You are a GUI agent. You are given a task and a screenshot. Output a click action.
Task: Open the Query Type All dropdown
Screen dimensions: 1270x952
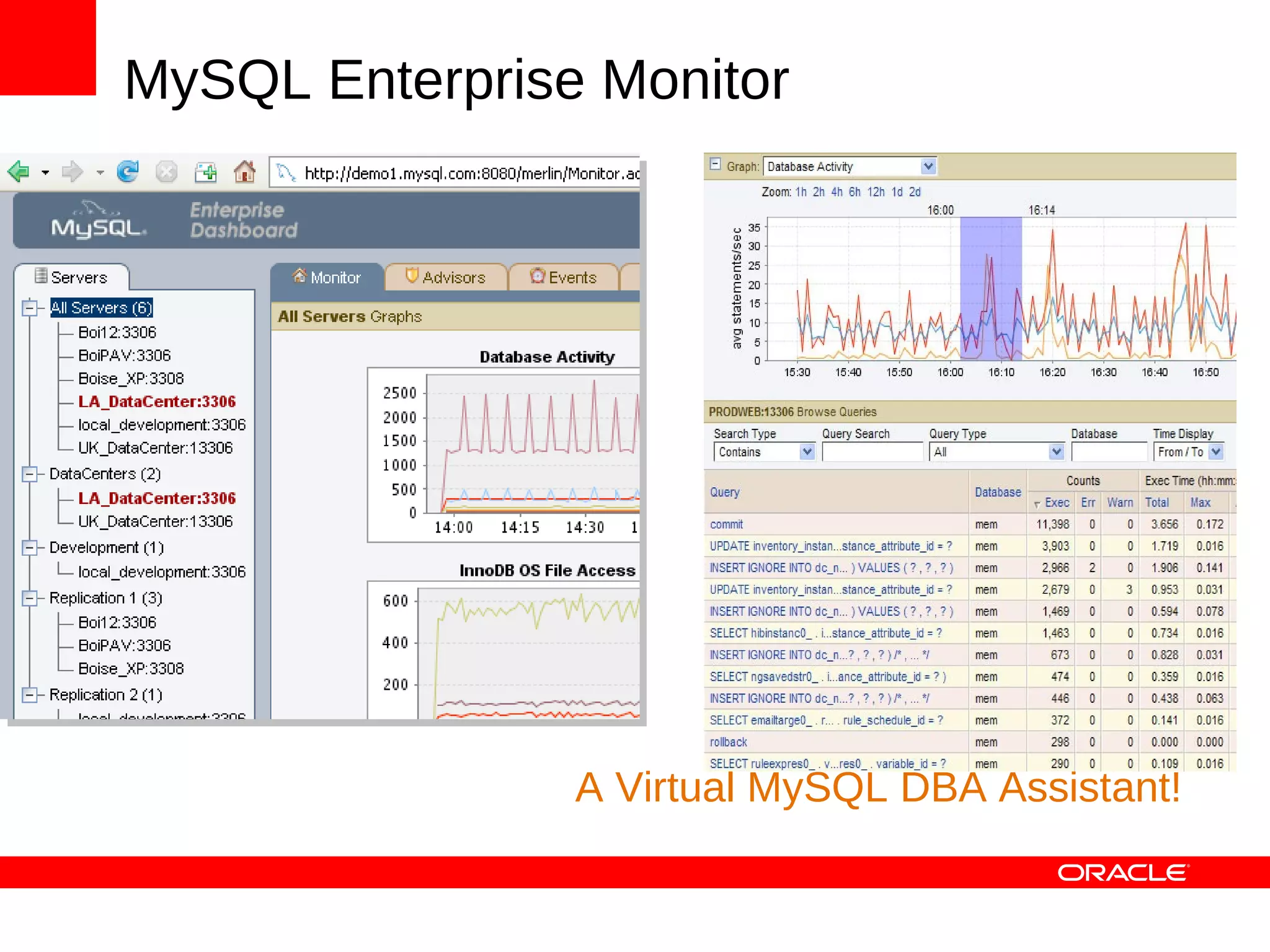point(997,452)
